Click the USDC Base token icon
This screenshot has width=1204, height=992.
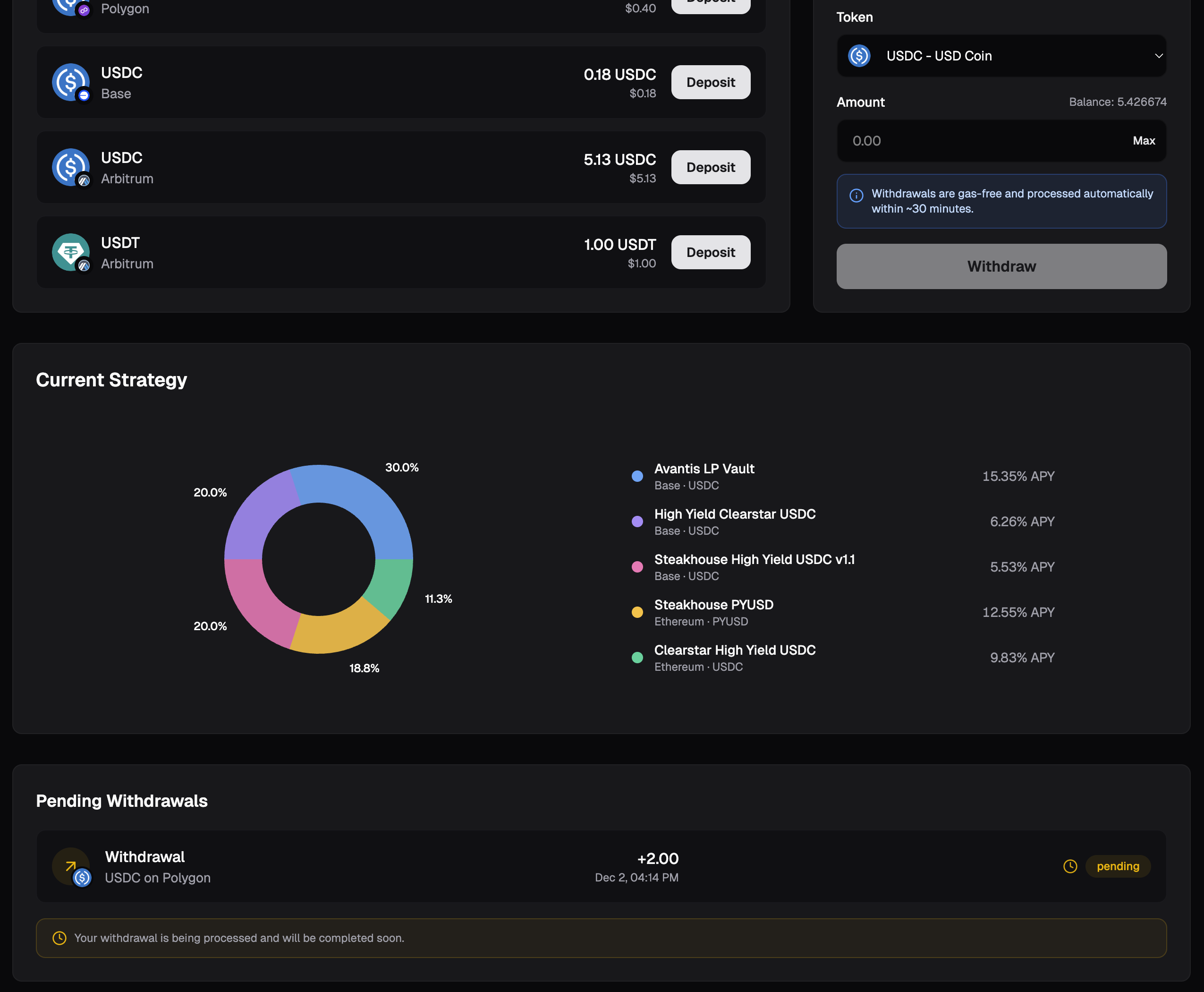tap(70, 82)
